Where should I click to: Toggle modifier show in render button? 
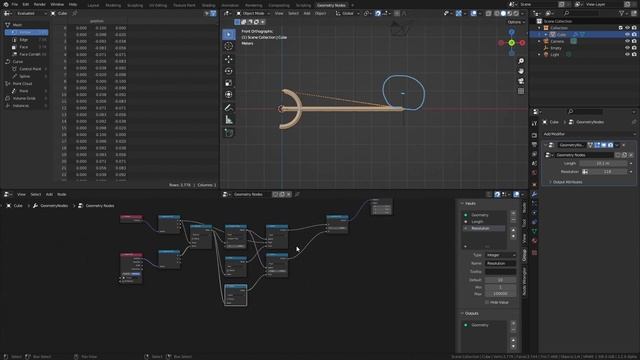click(610, 145)
